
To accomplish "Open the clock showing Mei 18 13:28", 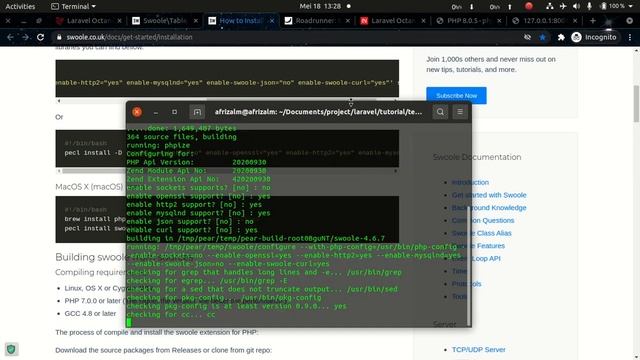I will [x=320, y=7].
